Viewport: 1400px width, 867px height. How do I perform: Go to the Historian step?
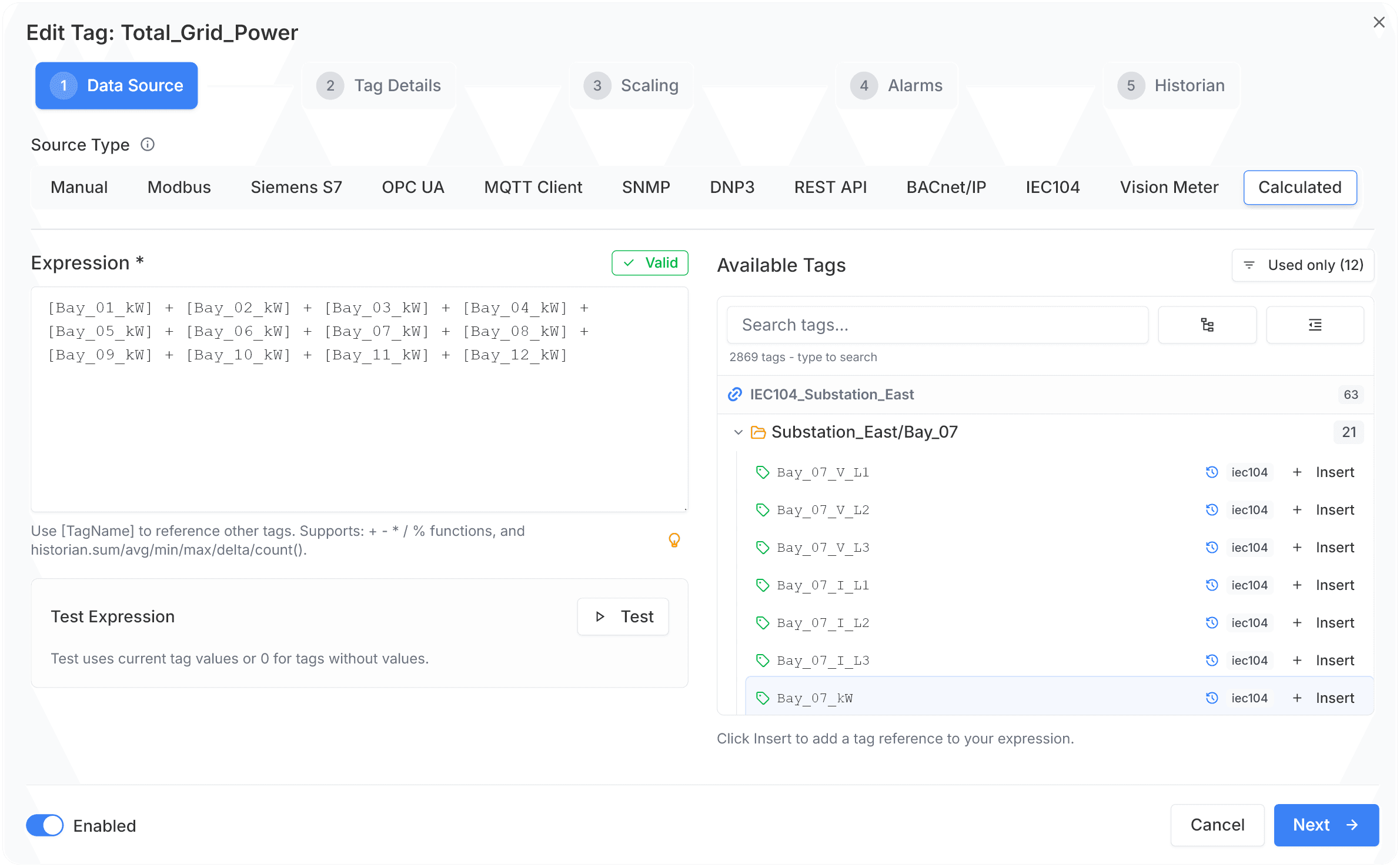tap(1171, 86)
